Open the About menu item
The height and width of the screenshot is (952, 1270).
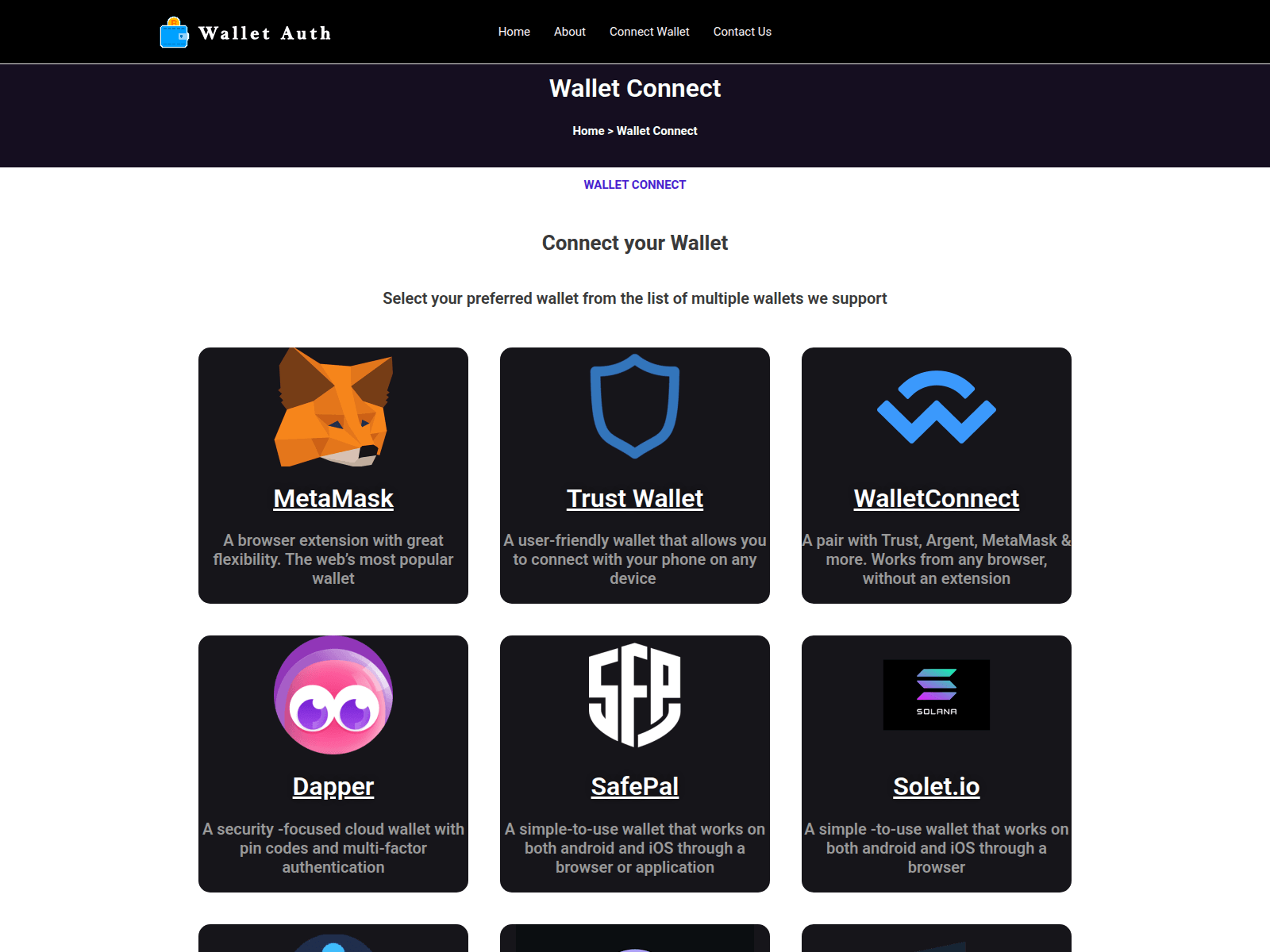coord(570,32)
